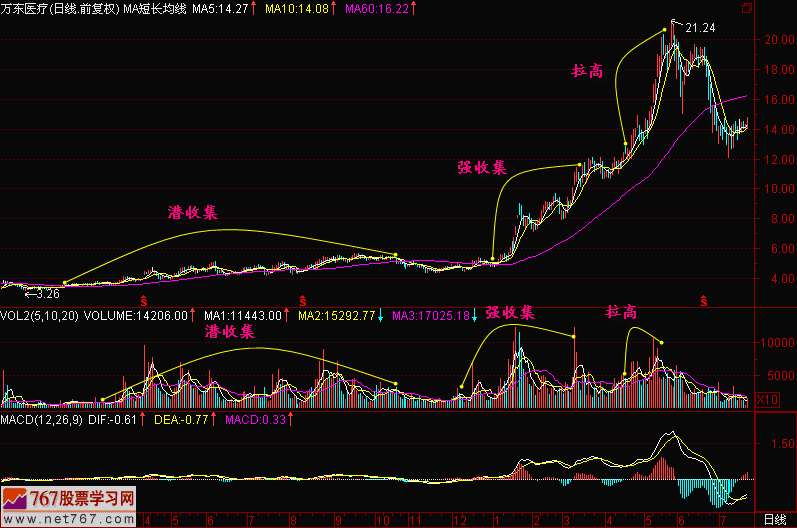Image resolution: width=797 pixels, height=528 pixels.
Task: Click the cyan down arrow after MA2:15292.77
Action: pyautogui.click(x=384, y=316)
